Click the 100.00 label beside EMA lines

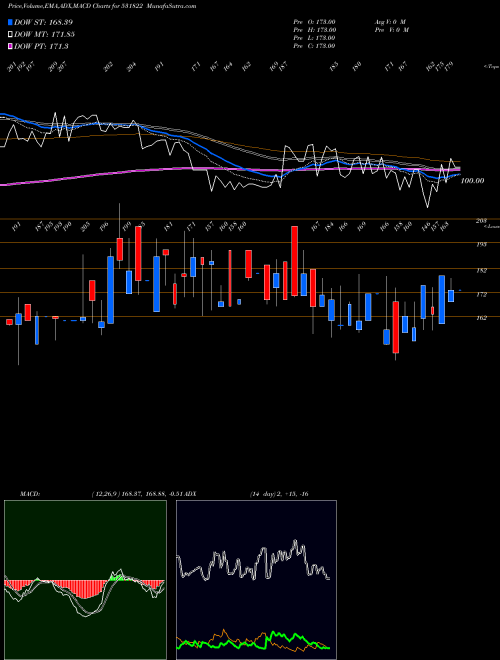coord(472,181)
